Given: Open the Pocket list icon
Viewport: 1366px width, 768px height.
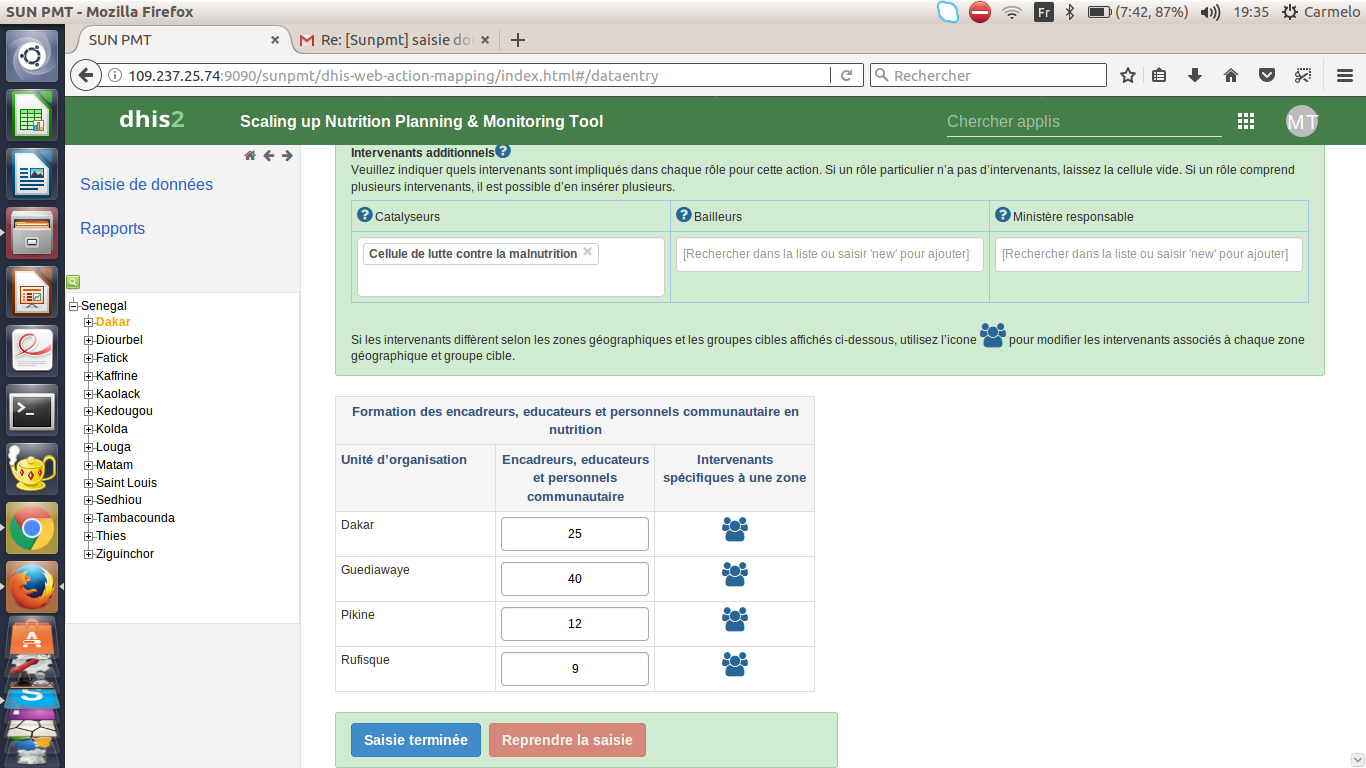Looking at the screenshot, I should tap(1266, 75).
